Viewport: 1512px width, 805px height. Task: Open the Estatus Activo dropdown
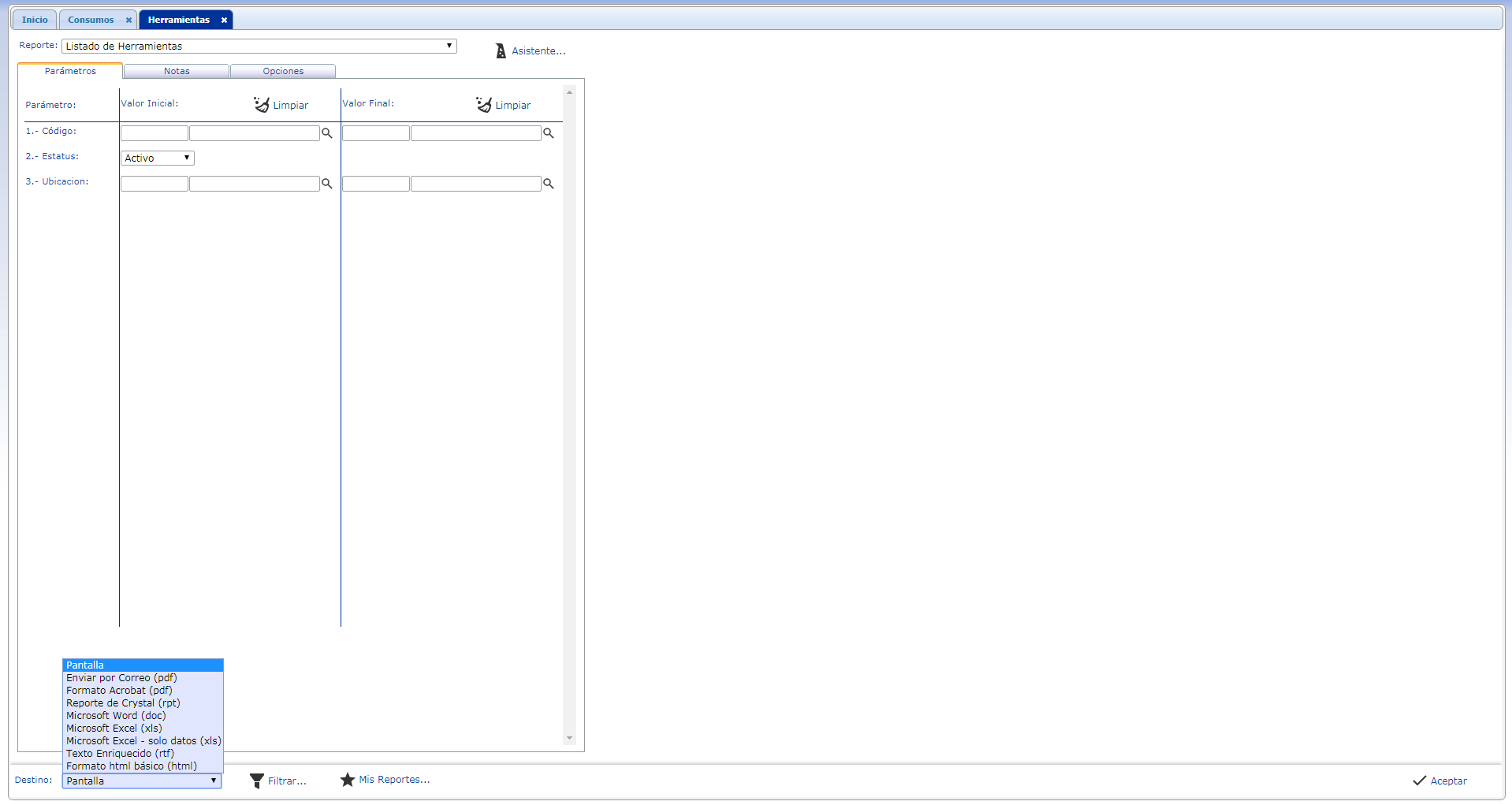[158, 158]
